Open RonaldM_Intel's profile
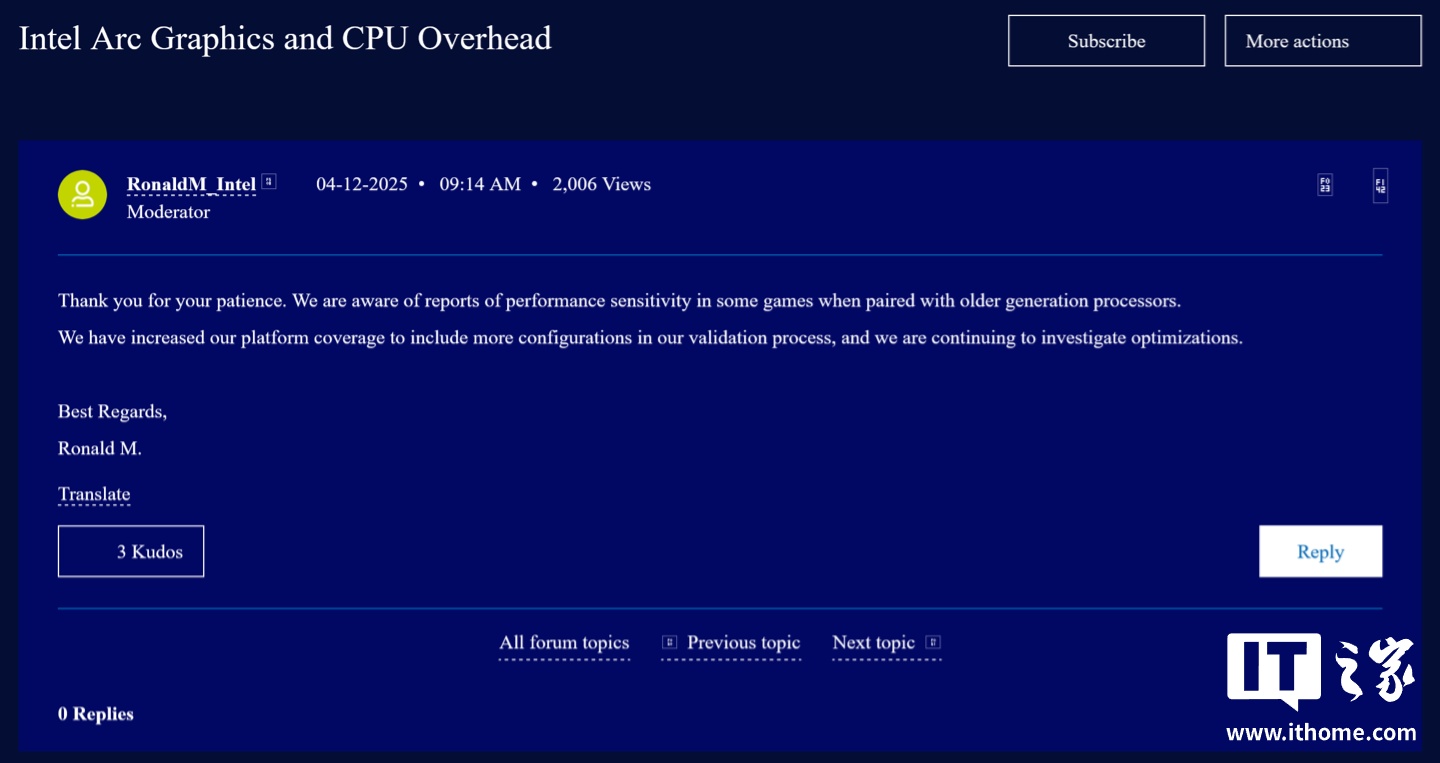The image size is (1440, 763). pos(192,184)
